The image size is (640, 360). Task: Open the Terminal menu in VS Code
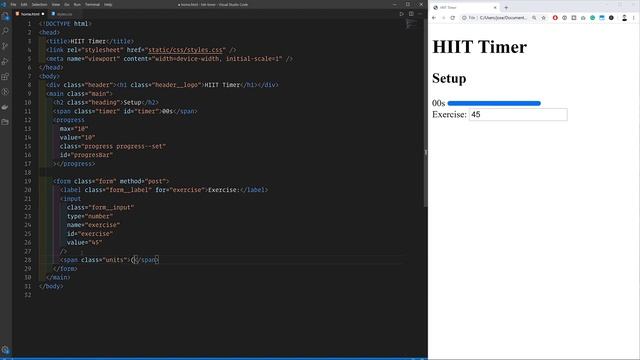pos(93,4)
